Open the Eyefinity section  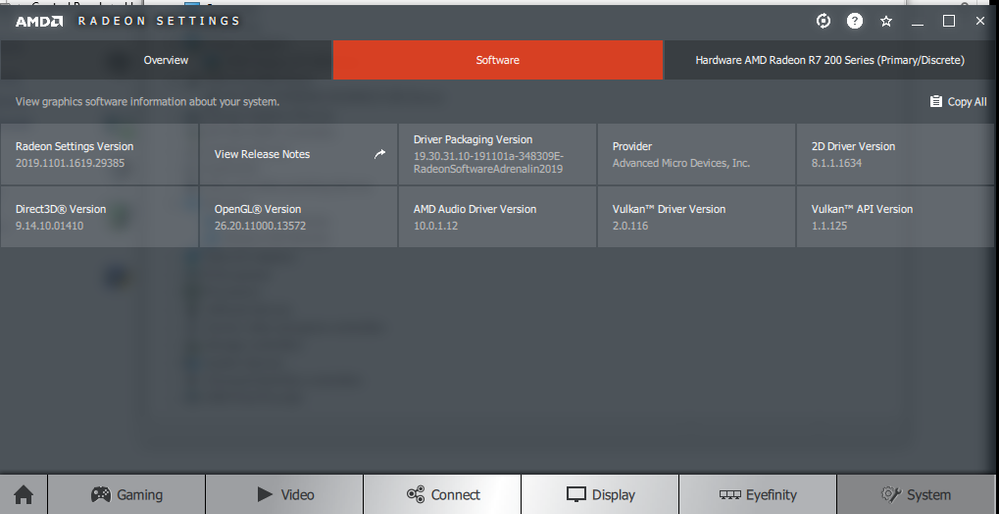click(x=758, y=494)
